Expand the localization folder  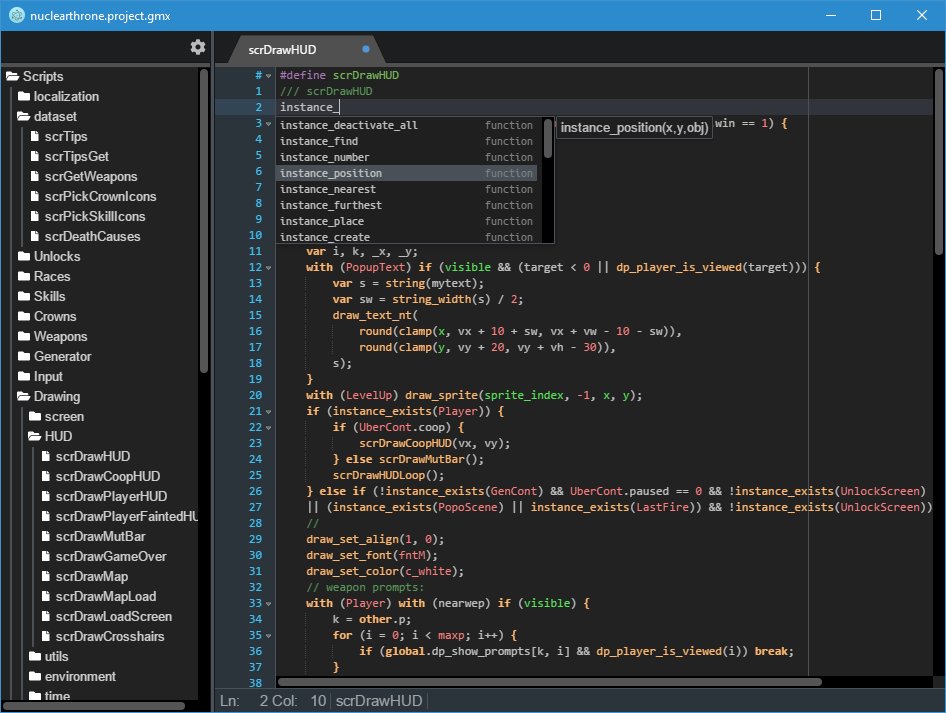pyautogui.click(x=59, y=97)
